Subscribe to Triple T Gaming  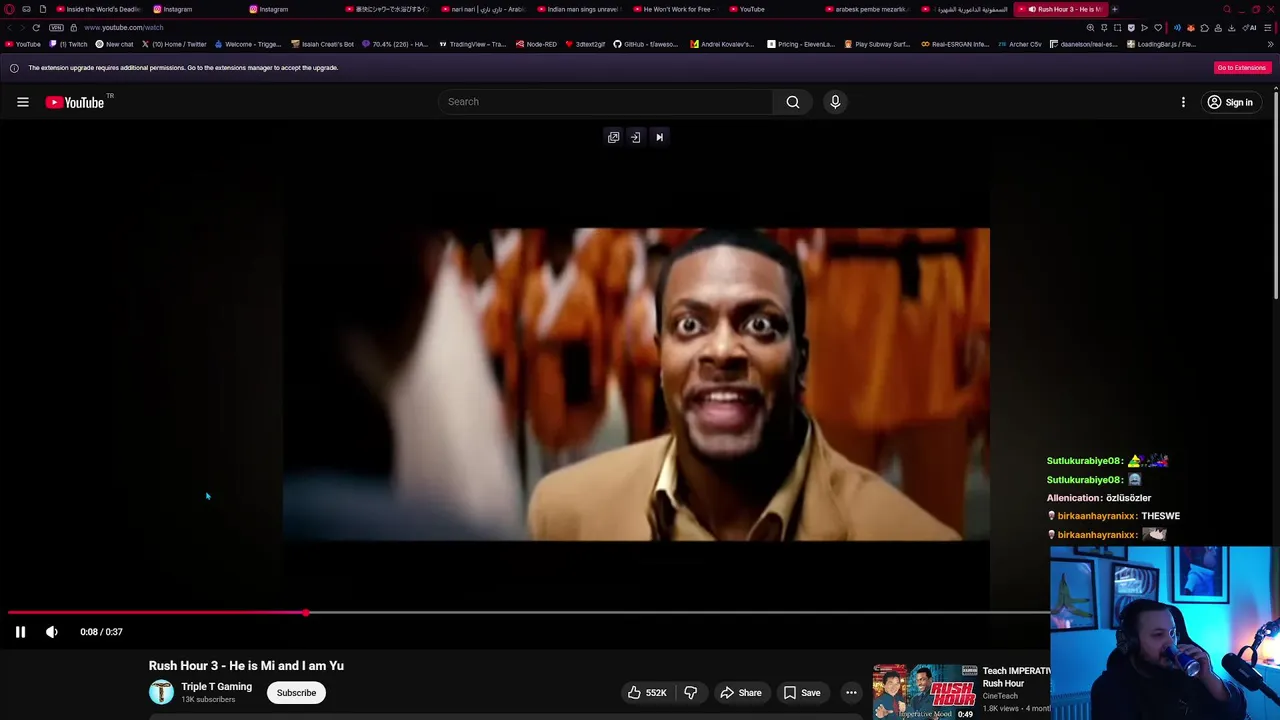point(296,692)
